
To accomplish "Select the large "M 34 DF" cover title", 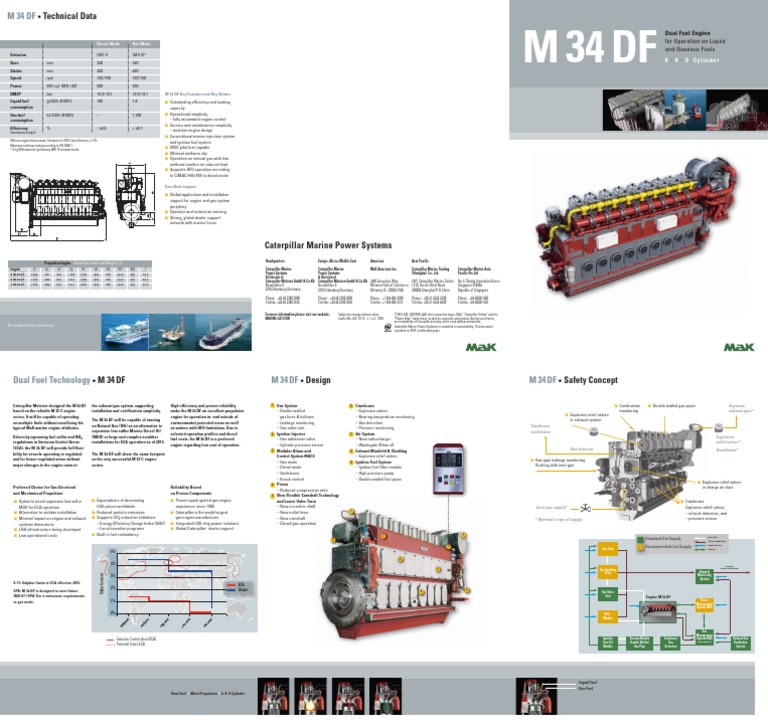I will point(590,47).
